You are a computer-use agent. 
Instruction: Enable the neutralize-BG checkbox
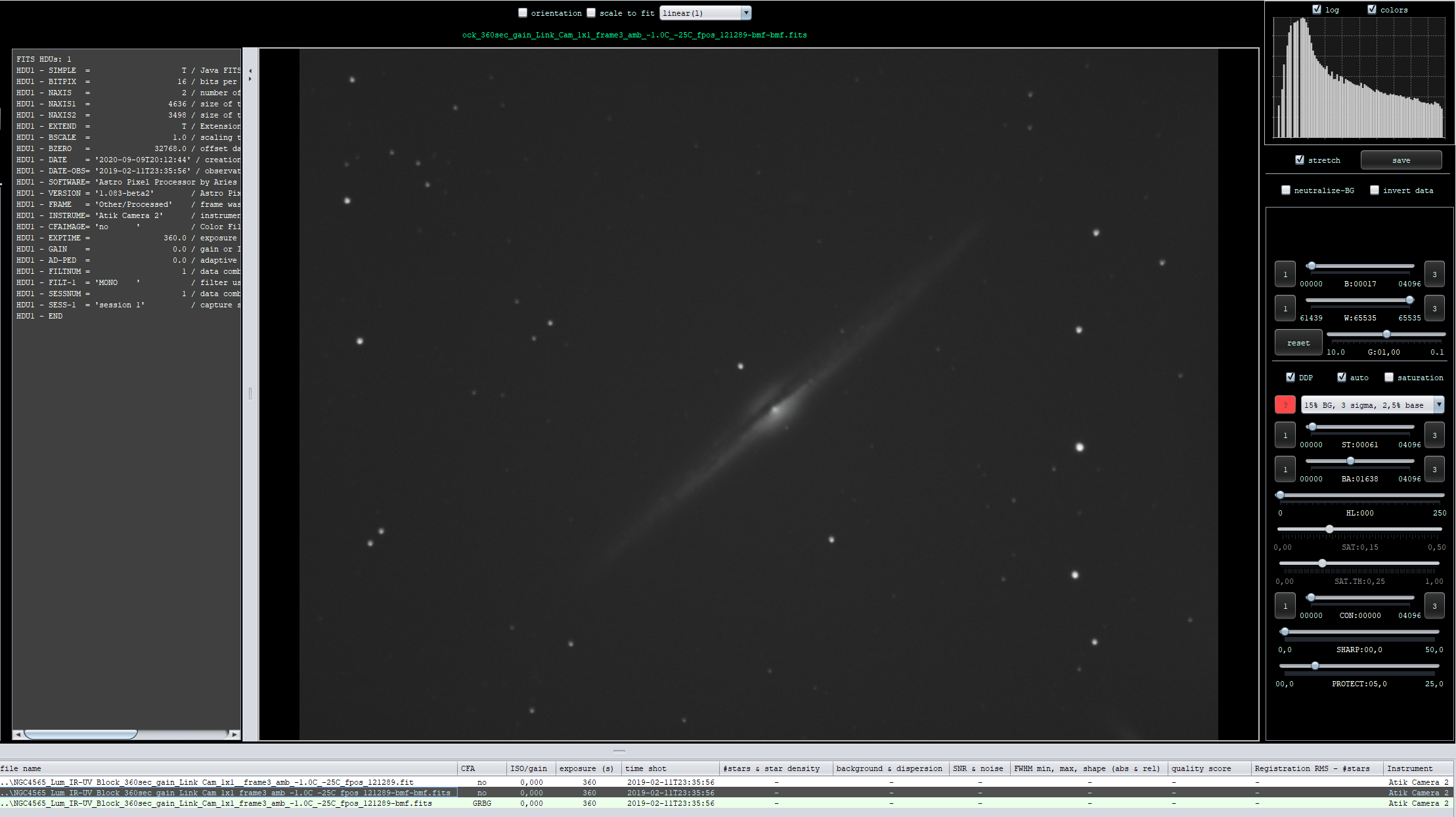pos(1286,190)
